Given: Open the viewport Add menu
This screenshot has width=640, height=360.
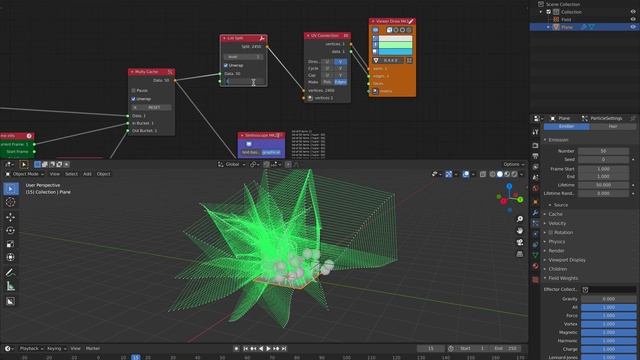Looking at the screenshot, I should point(87,174).
